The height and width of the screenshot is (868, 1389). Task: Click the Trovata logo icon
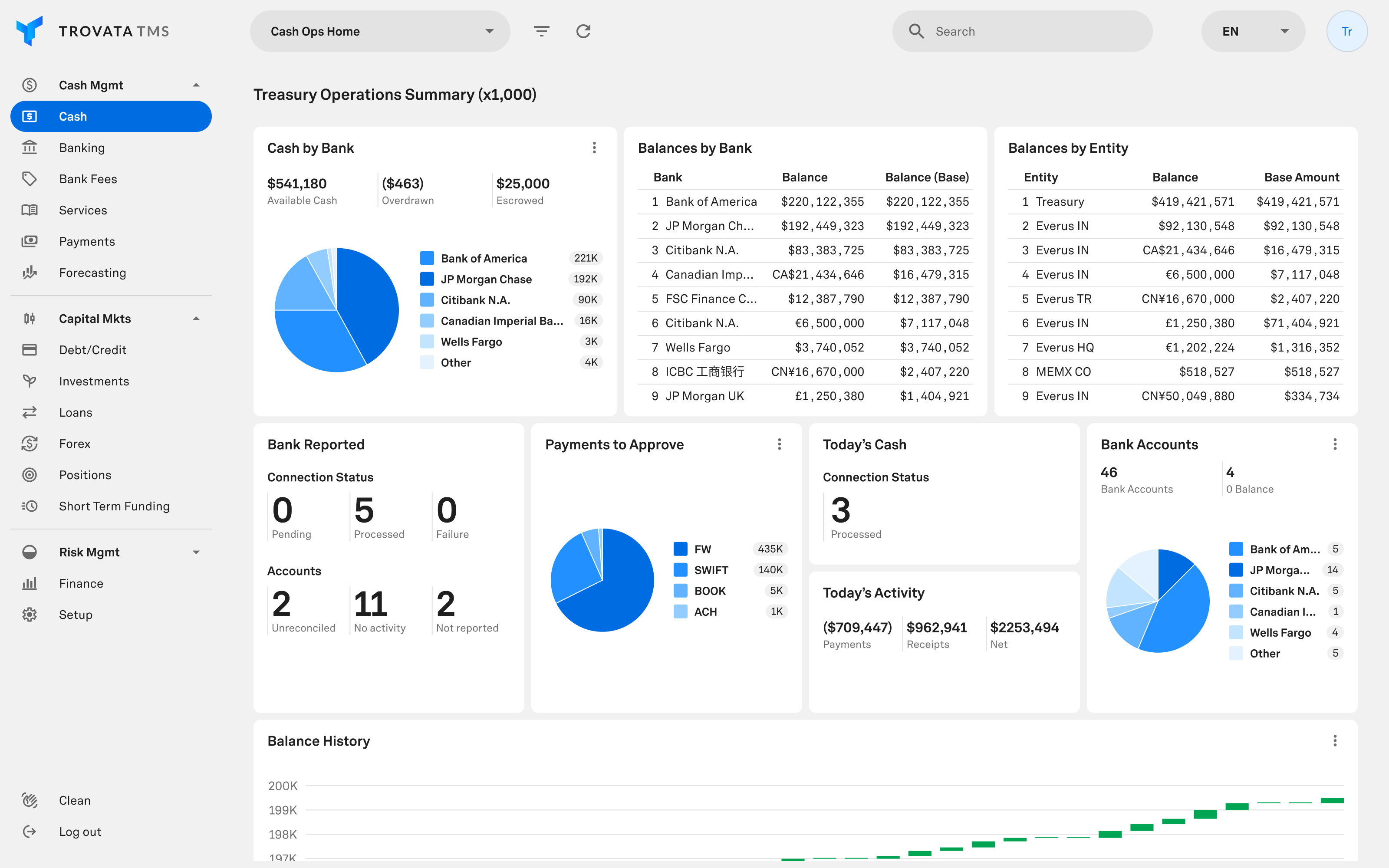pos(29,31)
